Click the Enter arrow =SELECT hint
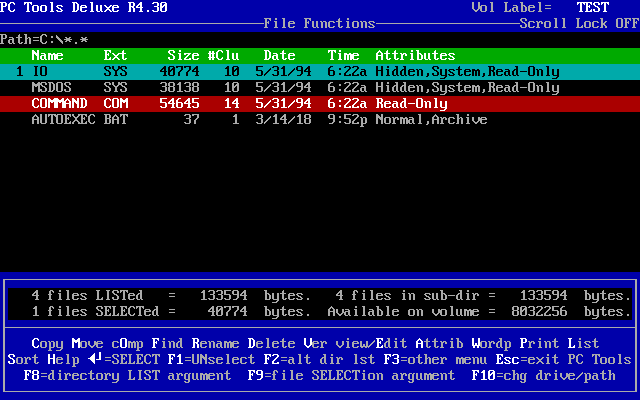This screenshot has height=400, width=640. pos(124,360)
